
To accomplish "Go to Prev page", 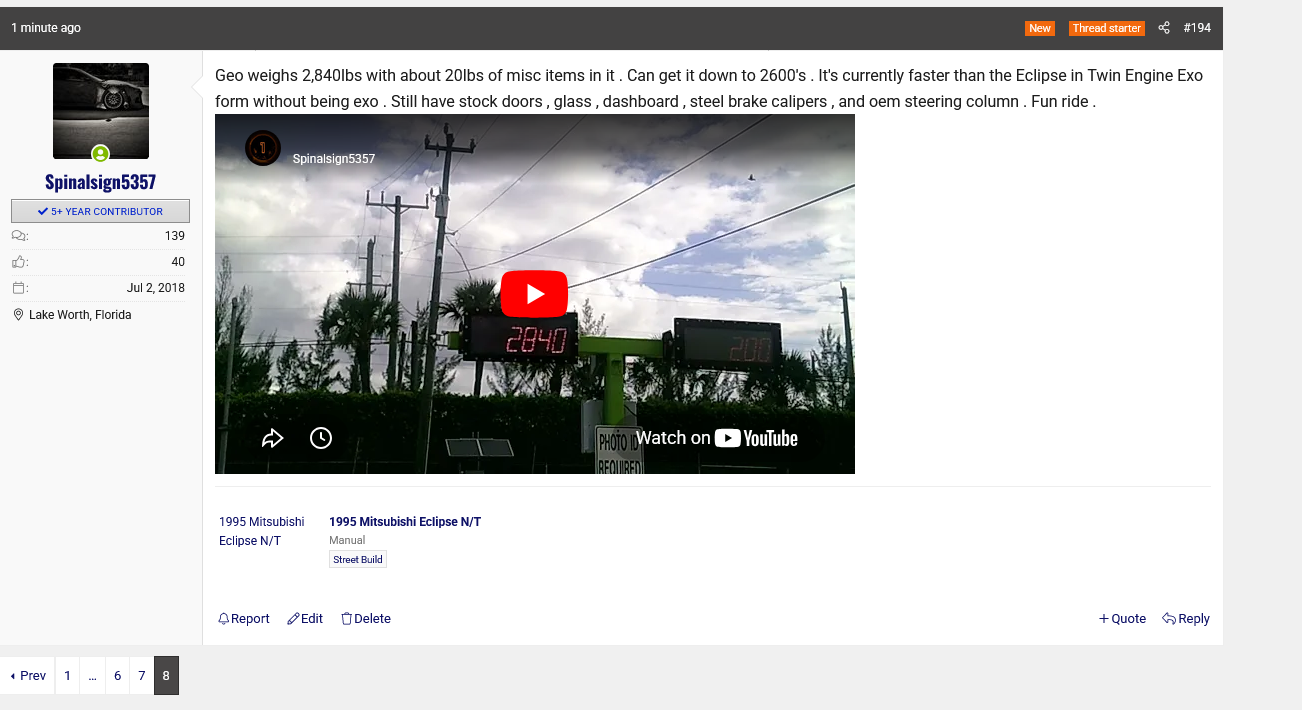I will click(28, 676).
